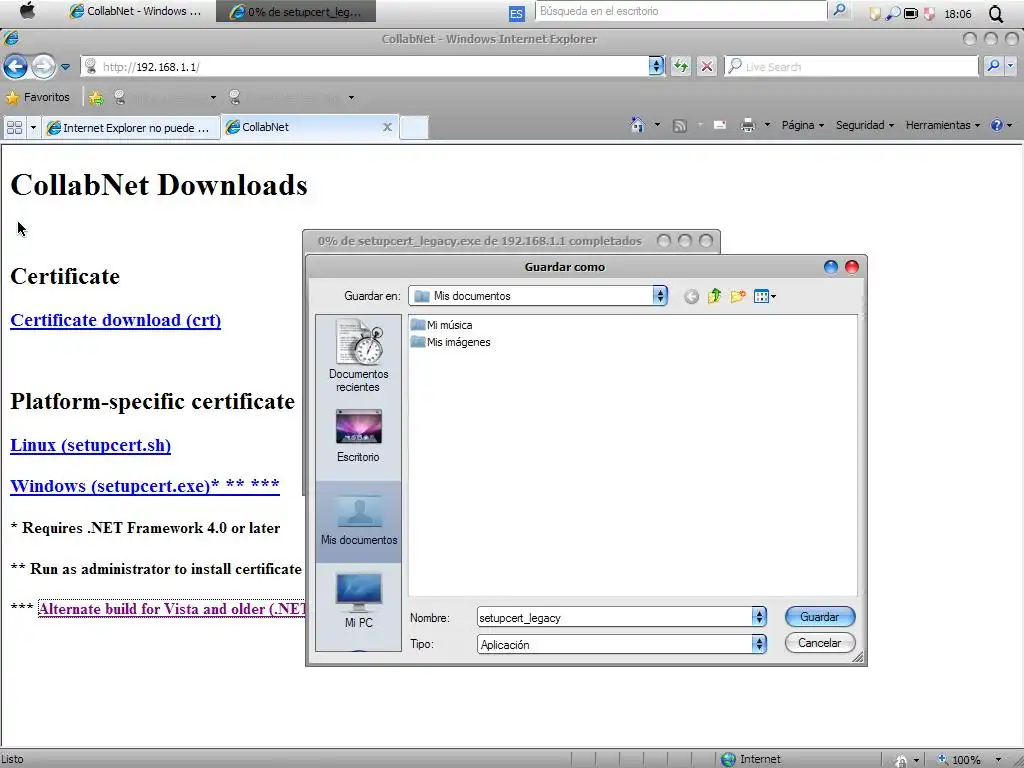The height and width of the screenshot is (768, 1024).
Task: Switch to the 'Internet Explorer no puede...' tab
Action: 129,127
